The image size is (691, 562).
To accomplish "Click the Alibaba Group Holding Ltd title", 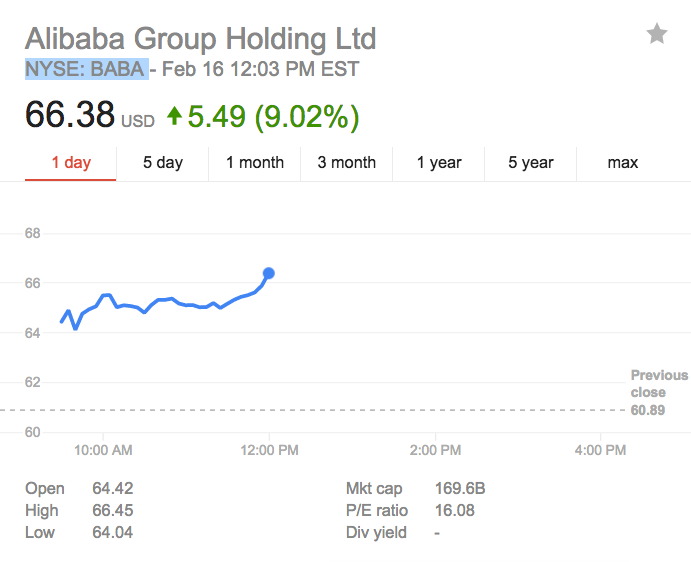I will click(x=200, y=39).
